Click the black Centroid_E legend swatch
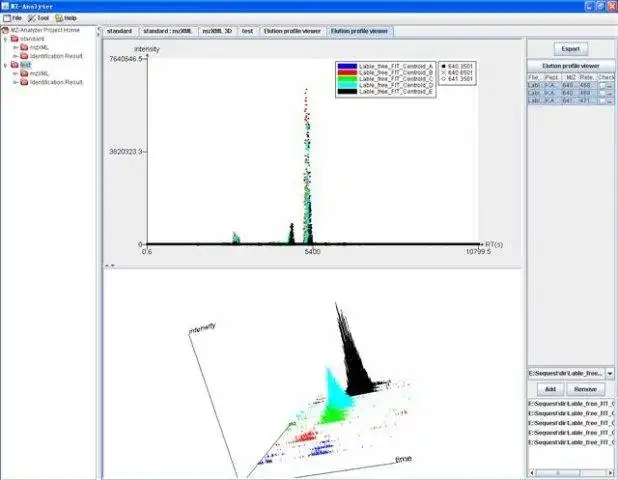 (x=347, y=91)
